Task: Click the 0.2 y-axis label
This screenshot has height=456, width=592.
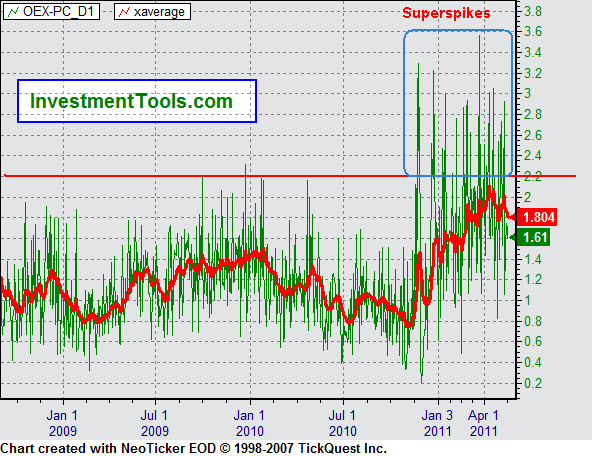Action: point(533,384)
